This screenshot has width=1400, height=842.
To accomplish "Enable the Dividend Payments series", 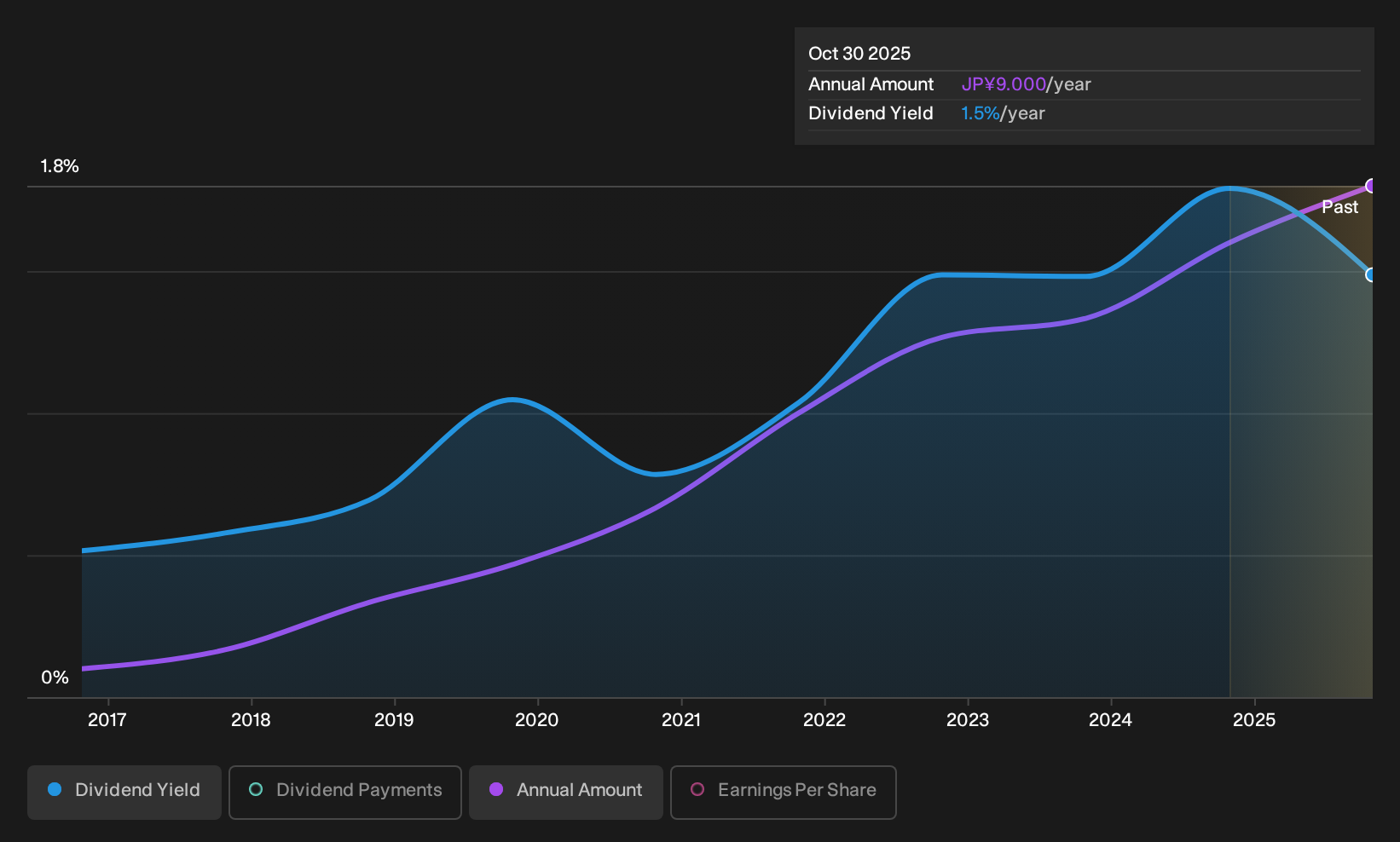I will coord(345,792).
